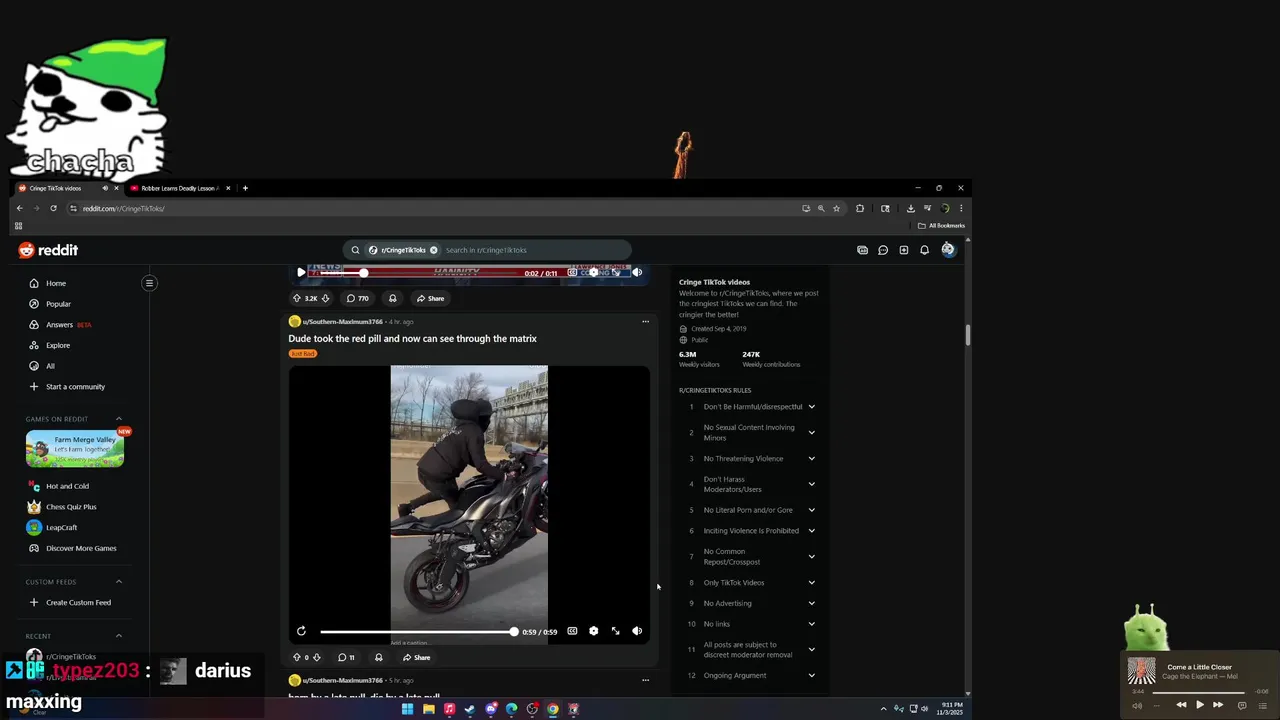Viewport: 1280px width, 720px height.
Task: Open overflow menu of the red pill post
Action: (645, 321)
